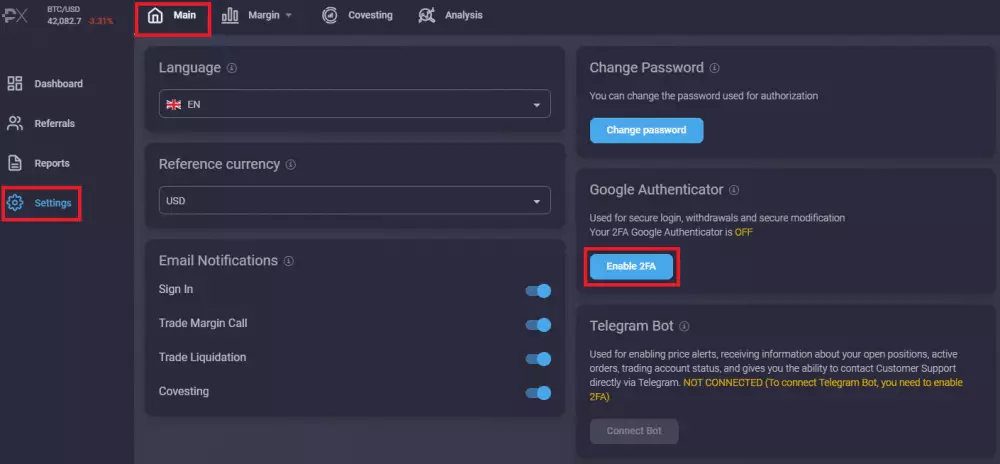Disable Trade Margin Call notification switch

click(x=538, y=325)
